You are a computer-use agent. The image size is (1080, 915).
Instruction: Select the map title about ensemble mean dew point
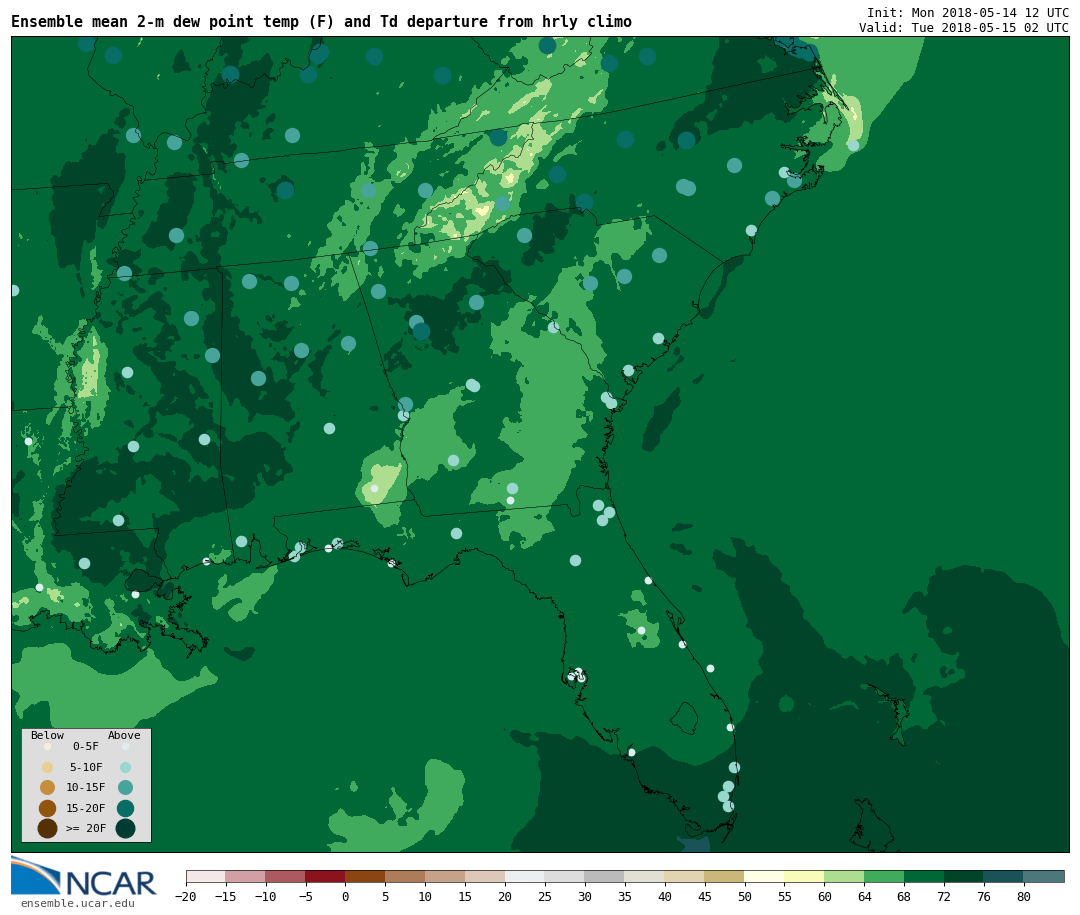[x=321, y=22]
